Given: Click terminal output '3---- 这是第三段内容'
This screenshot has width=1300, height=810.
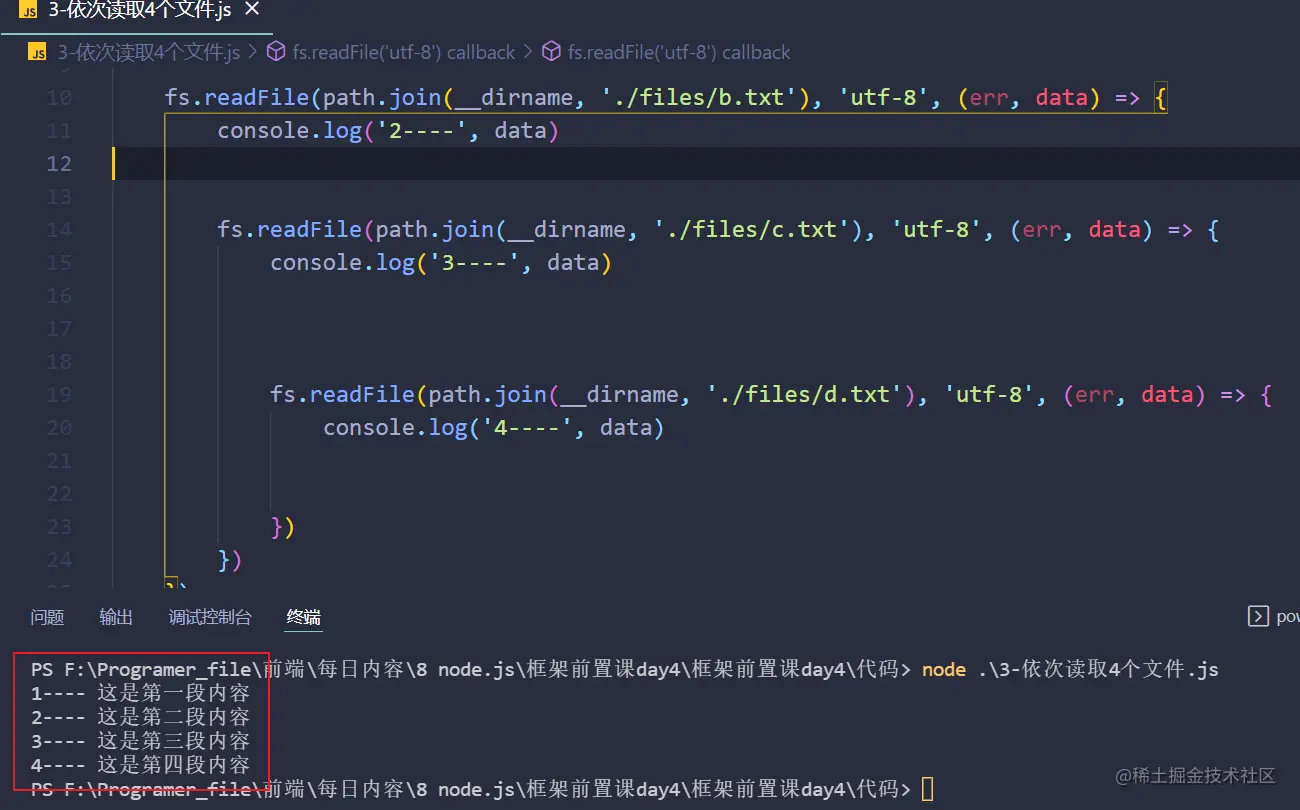Looking at the screenshot, I should pyautogui.click(x=140, y=741).
